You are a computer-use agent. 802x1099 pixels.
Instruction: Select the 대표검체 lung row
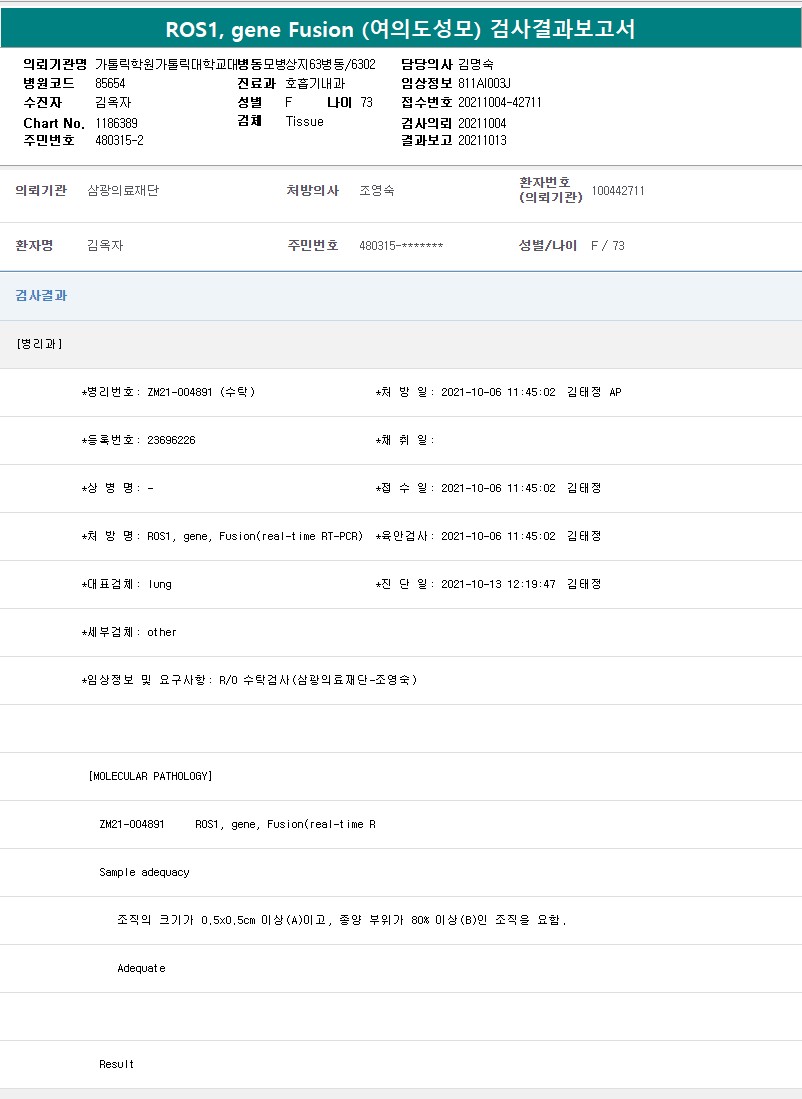click(126, 584)
